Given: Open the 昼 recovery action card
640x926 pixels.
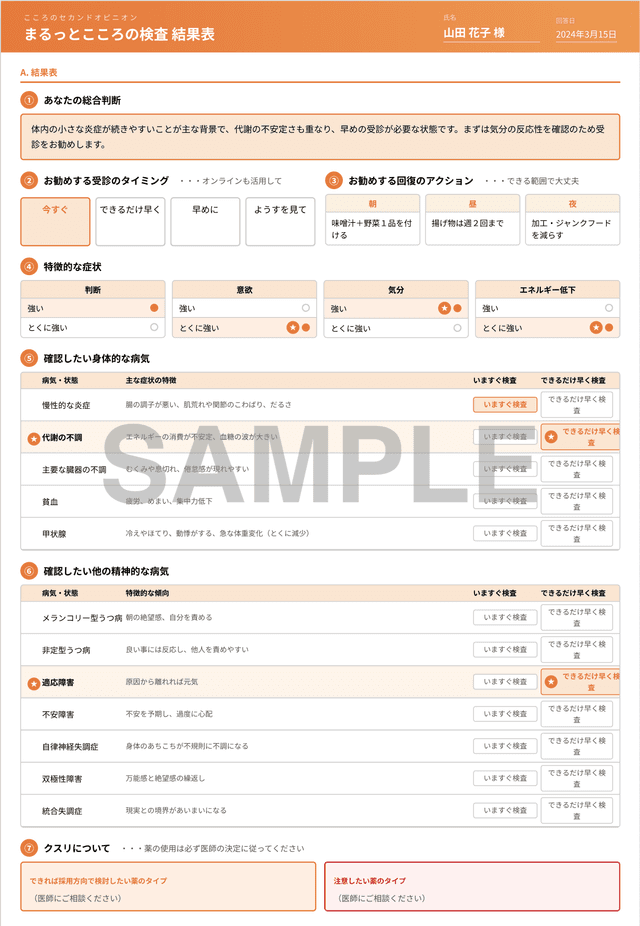Looking at the screenshot, I should [x=472, y=220].
